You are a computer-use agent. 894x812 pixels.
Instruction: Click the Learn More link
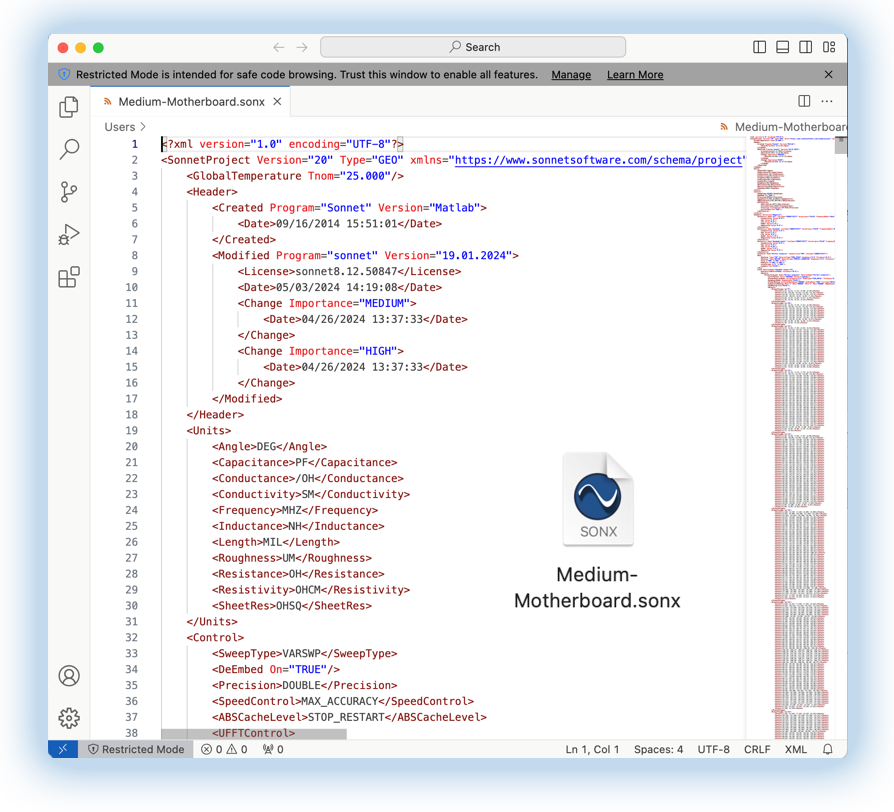pyautogui.click(x=635, y=75)
